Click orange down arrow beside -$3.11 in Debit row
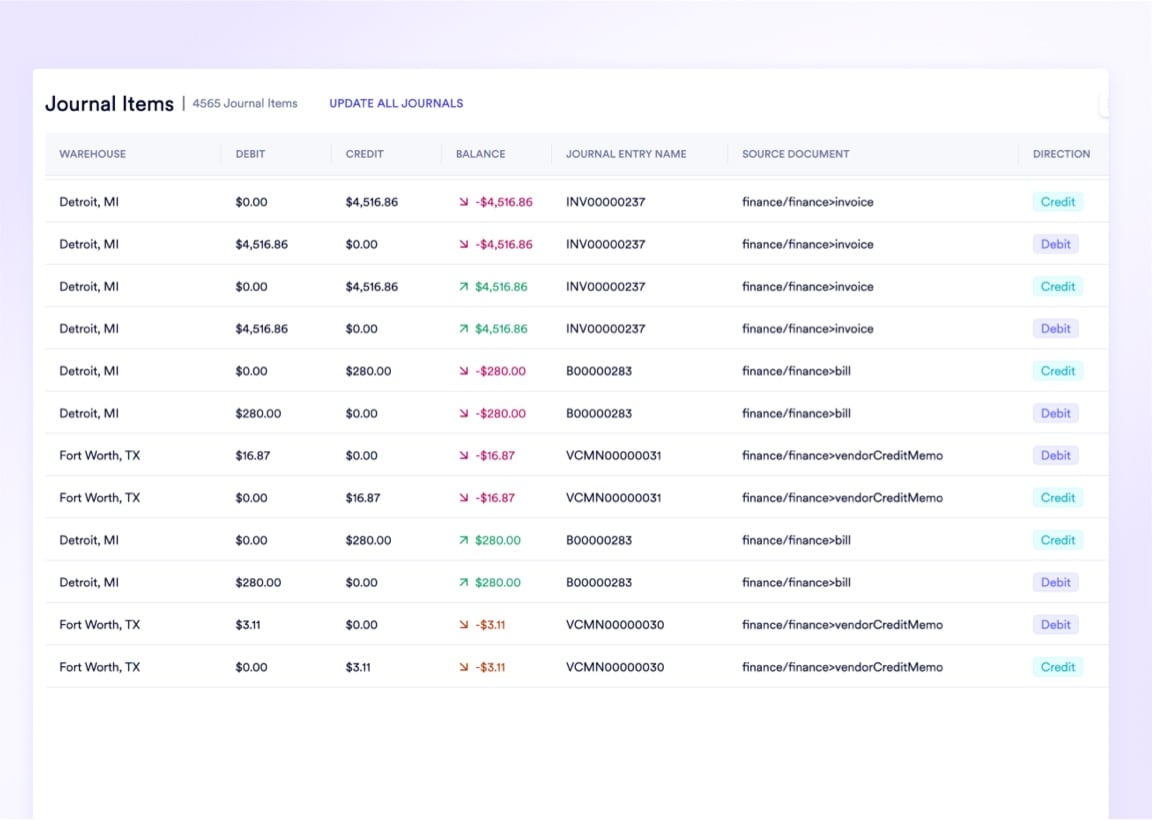The image size is (1152, 820). click(464, 625)
